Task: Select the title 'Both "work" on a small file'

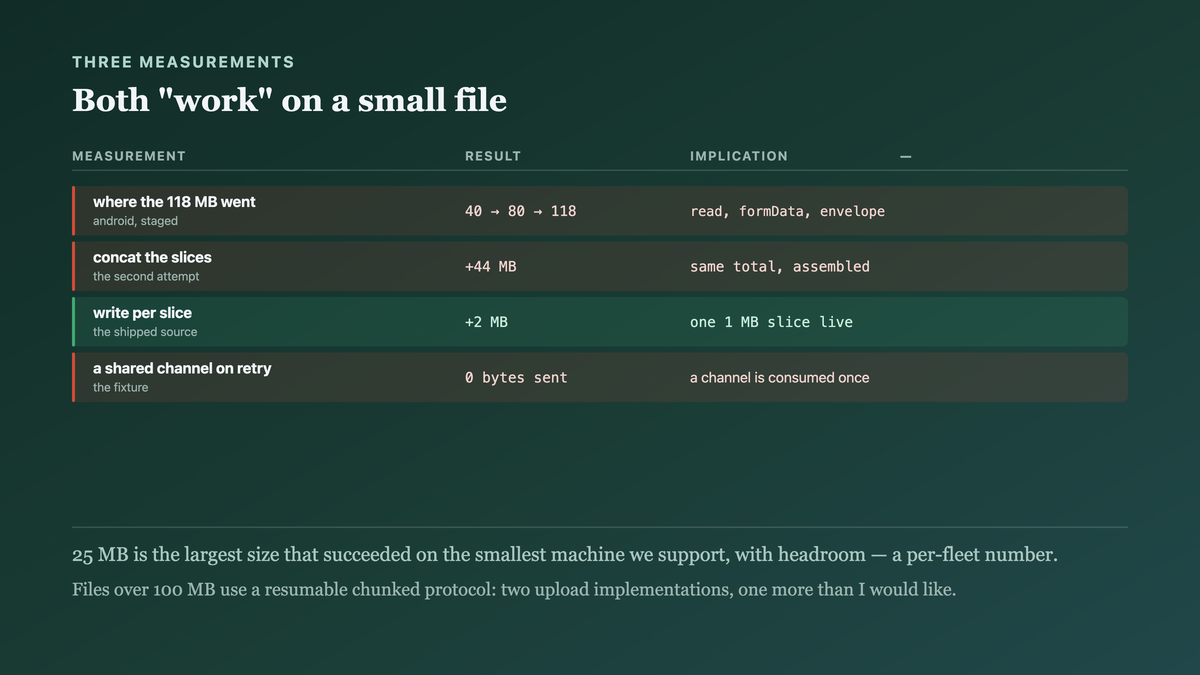Action: pyautogui.click(x=289, y=100)
